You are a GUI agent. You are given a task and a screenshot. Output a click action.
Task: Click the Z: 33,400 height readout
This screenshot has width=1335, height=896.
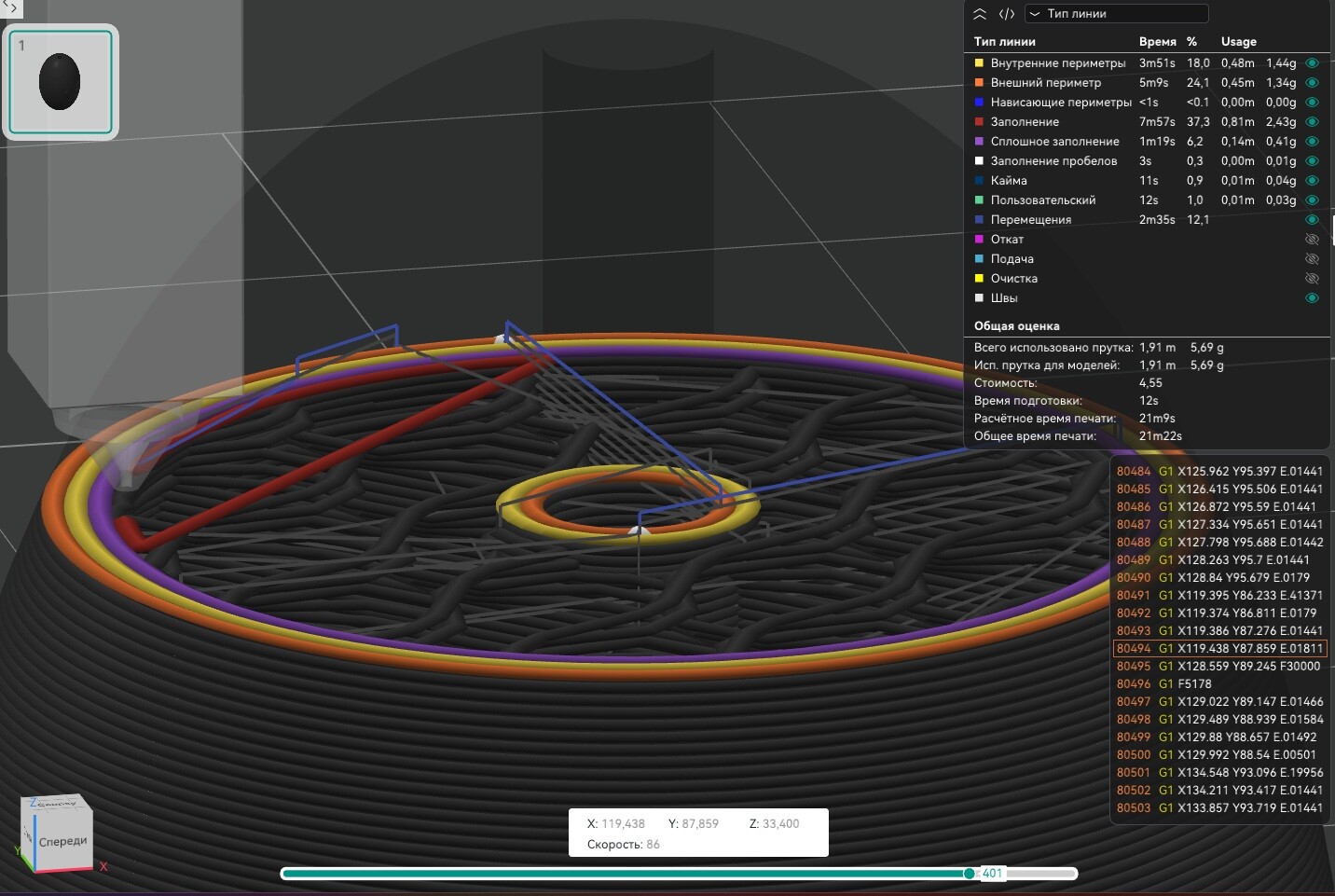(774, 824)
